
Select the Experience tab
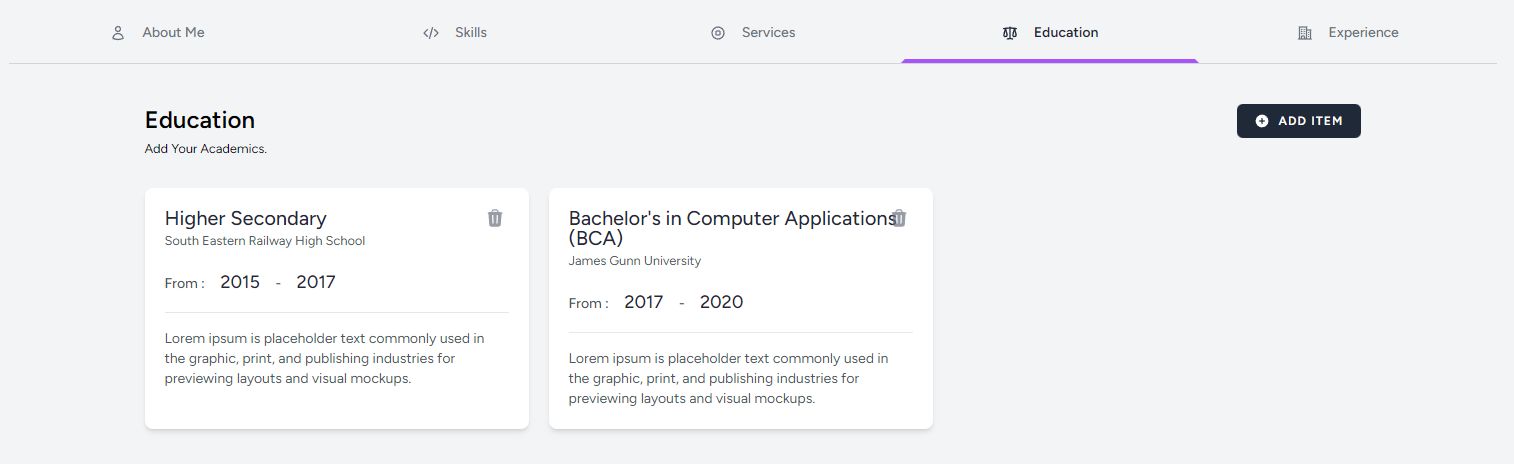click(x=1348, y=33)
